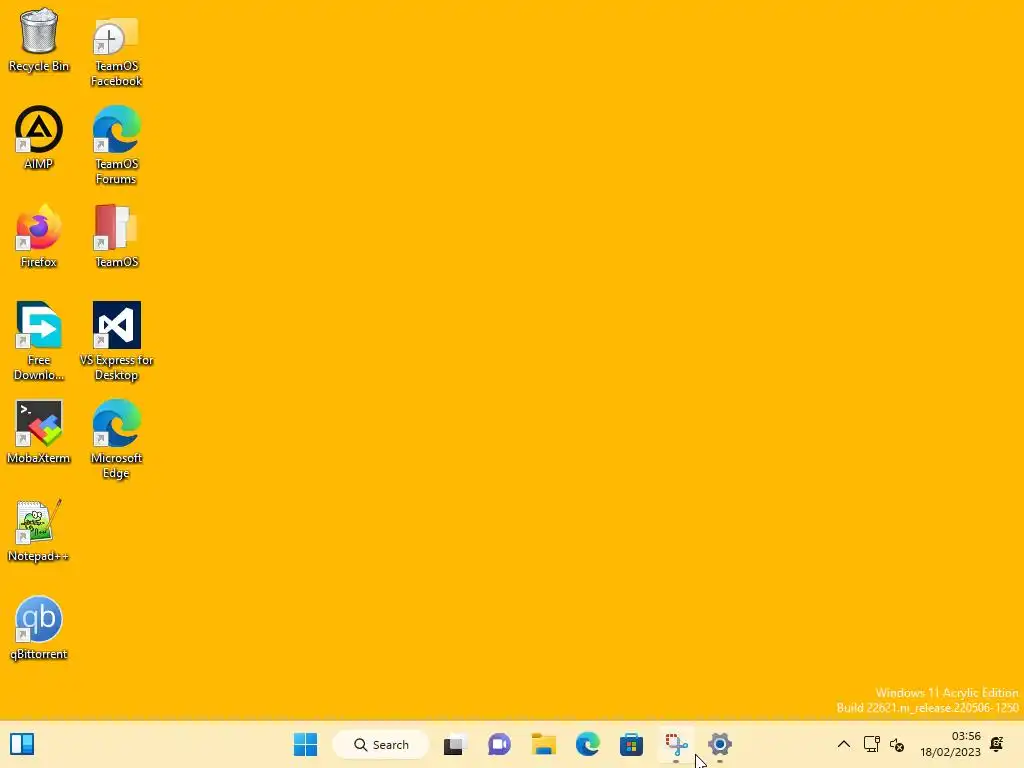Switch to Snipping Tool in taskbar
Image resolution: width=1024 pixels, height=768 pixels.
(x=676, y=744)
